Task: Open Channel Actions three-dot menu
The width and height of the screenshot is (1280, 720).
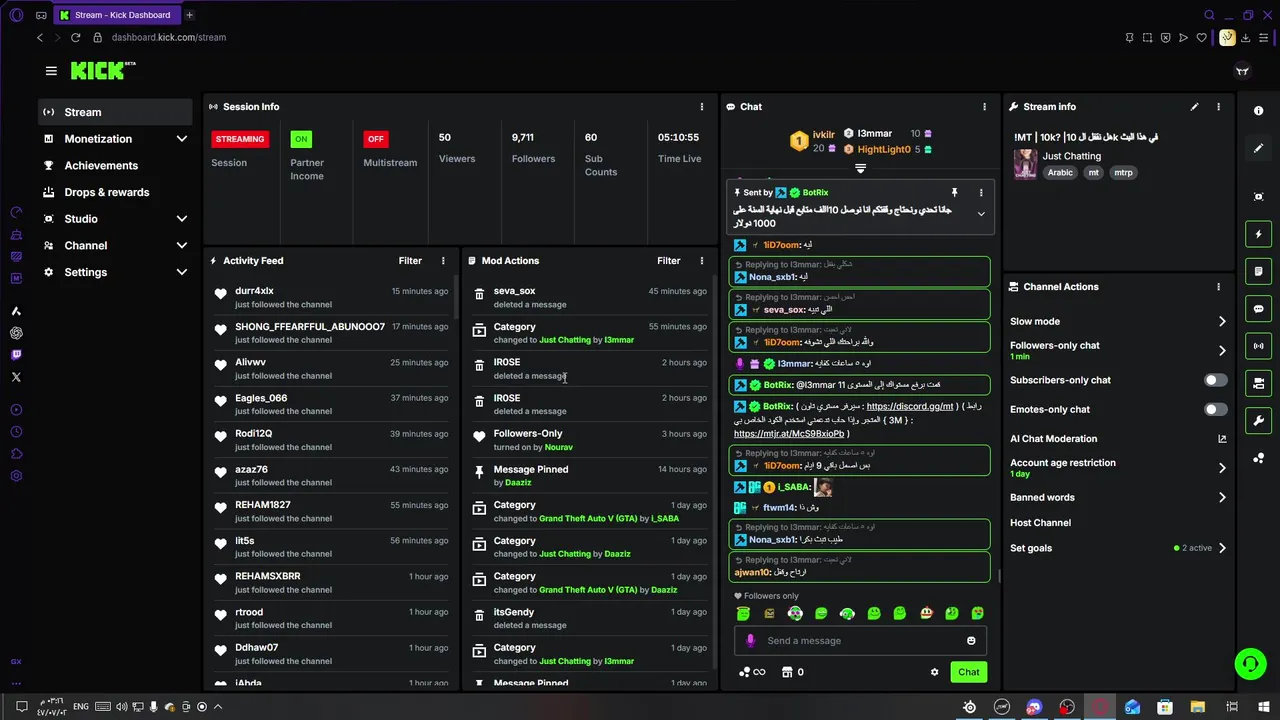Action: [1218, 287]
